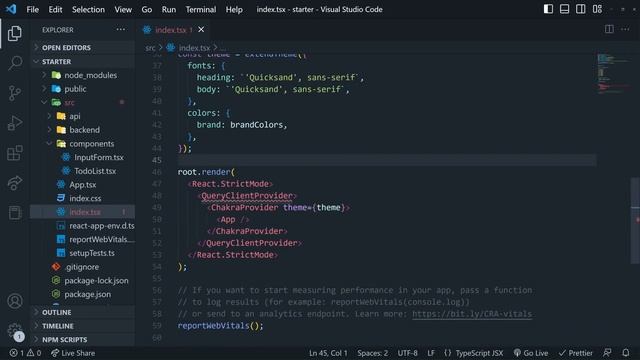The image size is (640, 360).
Task: Click Prettier in status bar
Action: (576, 353)
